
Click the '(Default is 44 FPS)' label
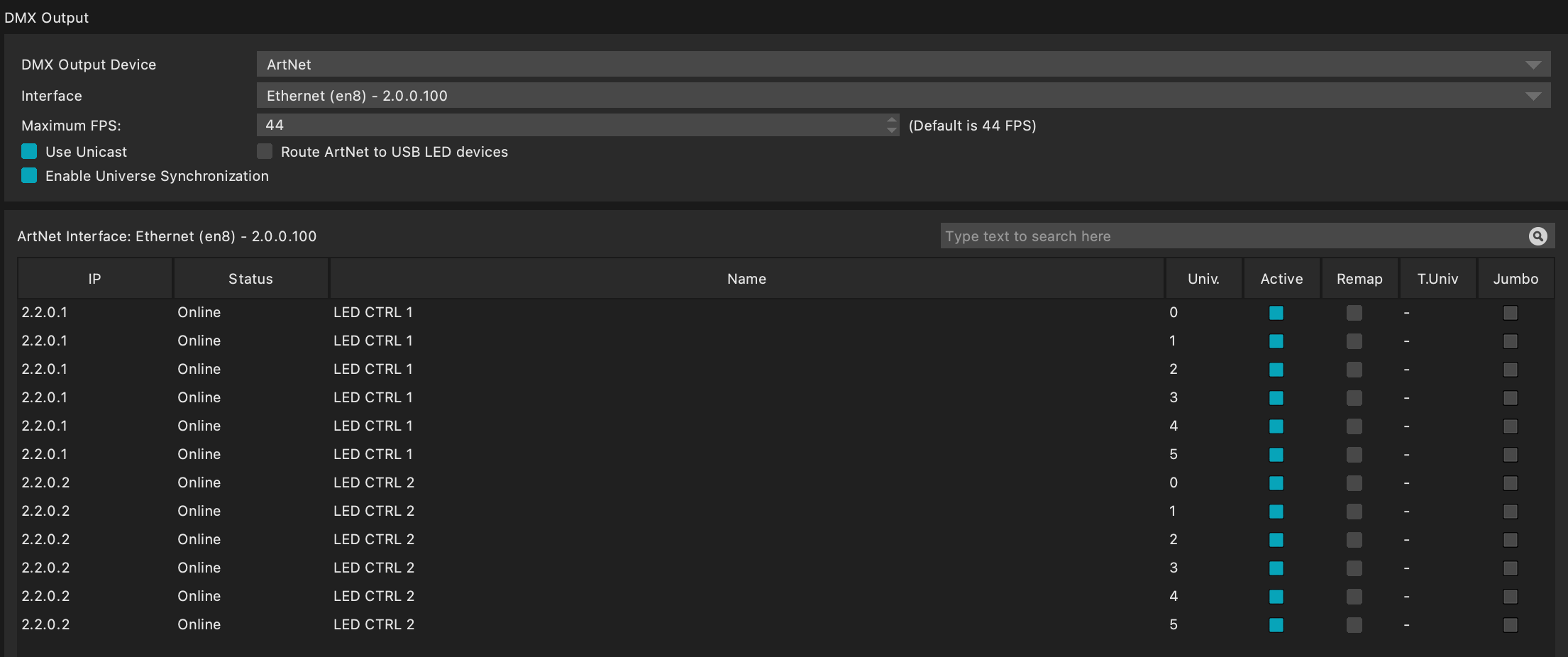pyautogui.click(x=972, y=126)
